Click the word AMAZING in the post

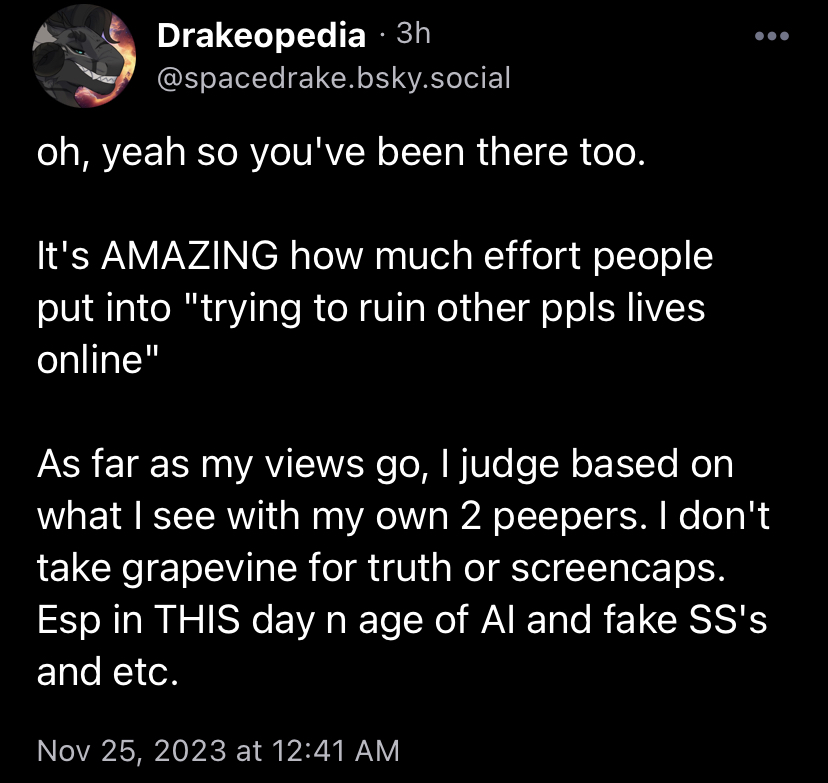tap(190, 256)
